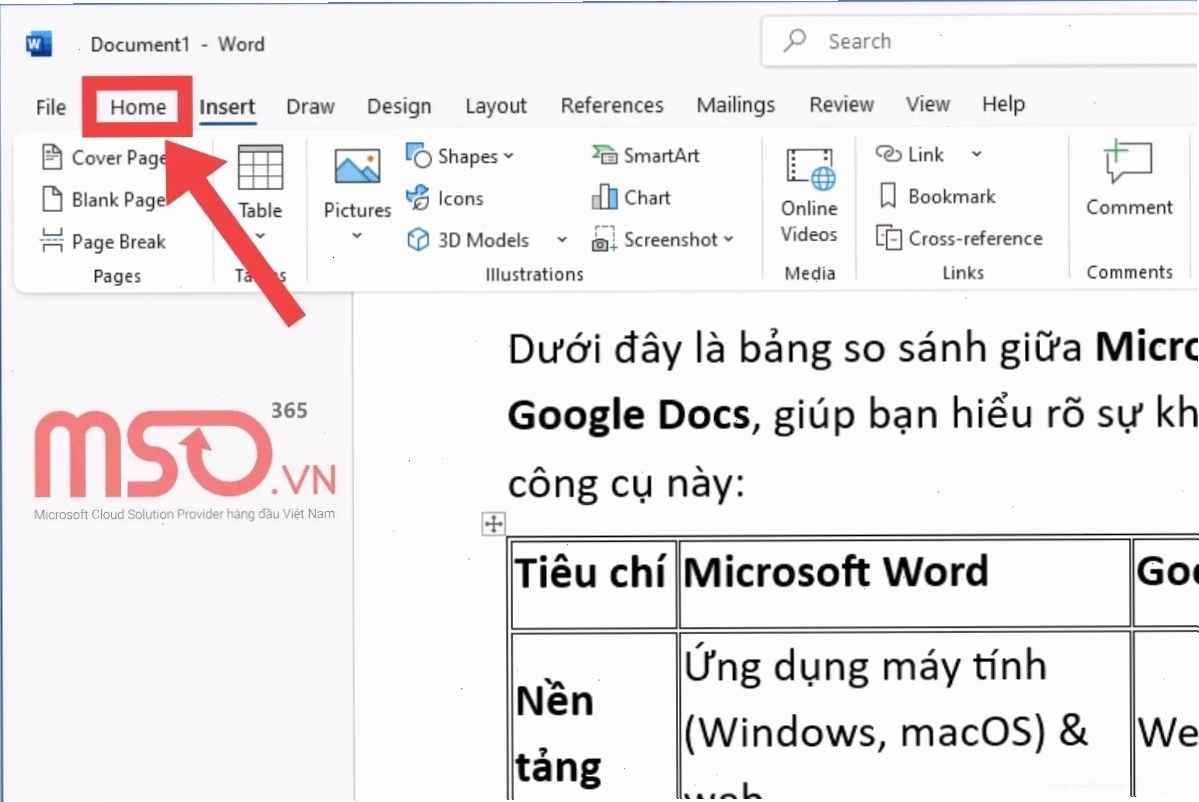The height and width of the screenshot is (802, 1199).
Task: Click the Screenshot camera icon
Action: point(604,239)
